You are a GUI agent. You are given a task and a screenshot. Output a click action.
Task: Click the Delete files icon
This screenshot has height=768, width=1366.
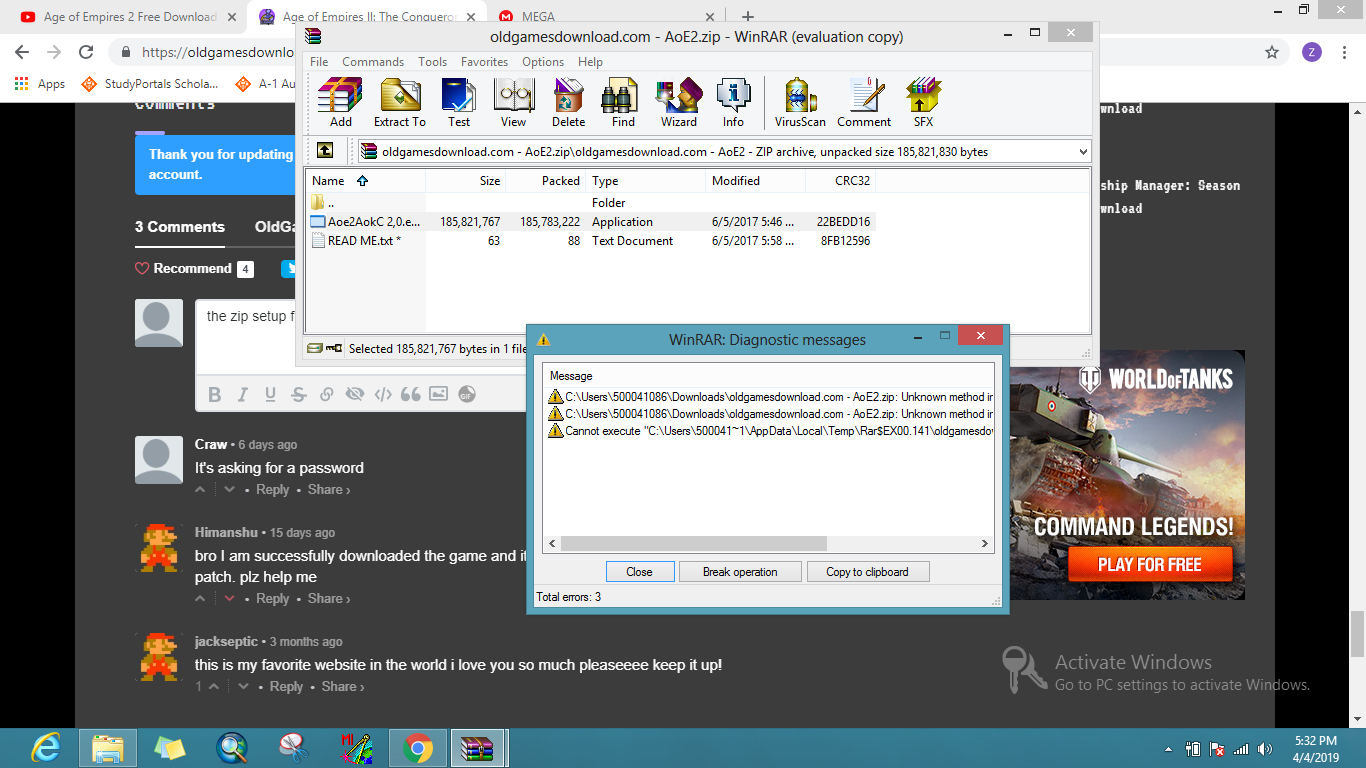[x=568, y=103]
